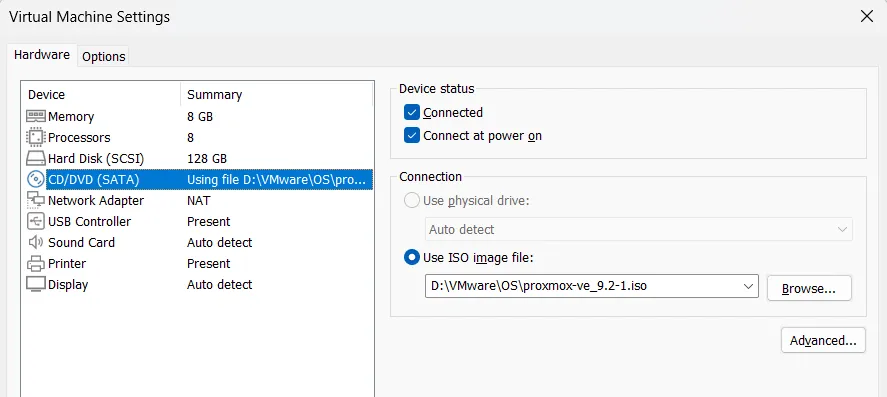The height and width of the screenshot is (397, 887).
Task: Click the NAT network summary value
Action: [199, 200]
